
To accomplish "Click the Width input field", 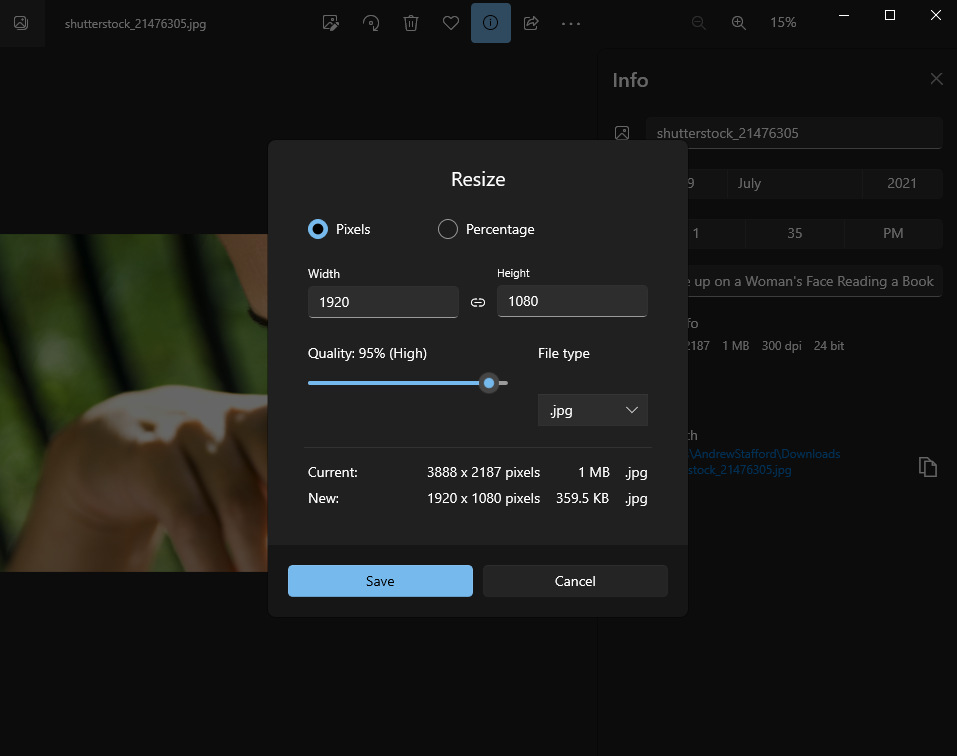I will click(x=383, y=301).
